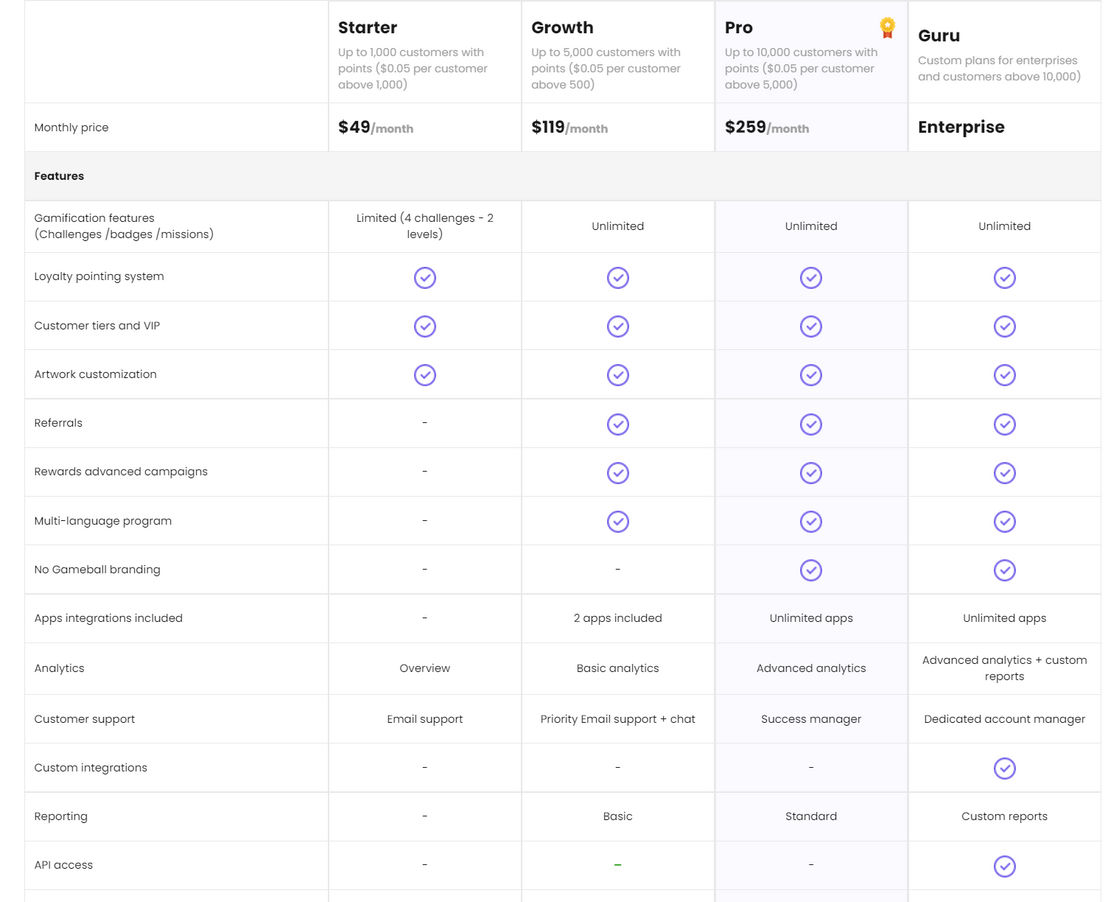Click the "Apps integrations included" row label
Screen dimensions: 1108x902
[108, 618]
